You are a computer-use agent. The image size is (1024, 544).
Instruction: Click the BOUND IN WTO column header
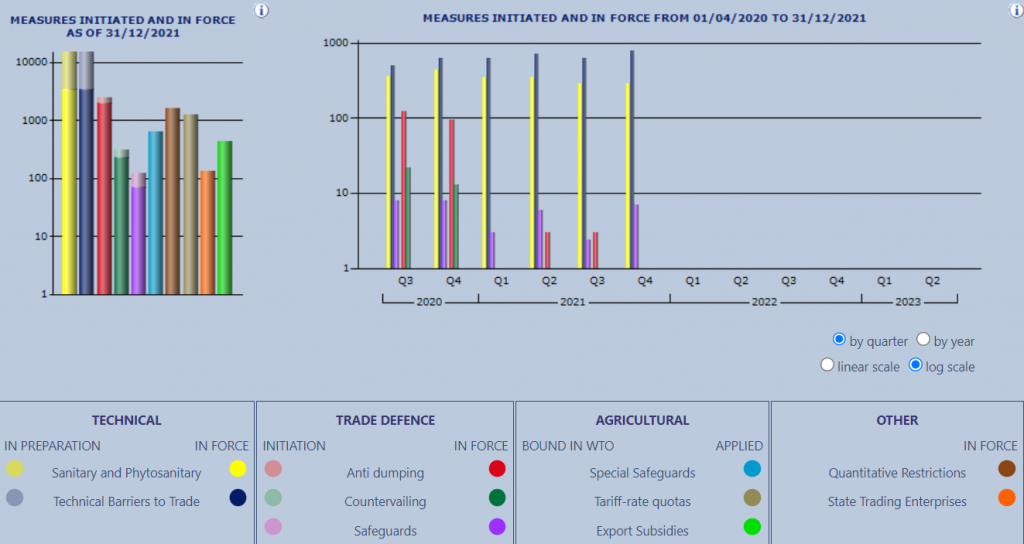pos(568,446)
